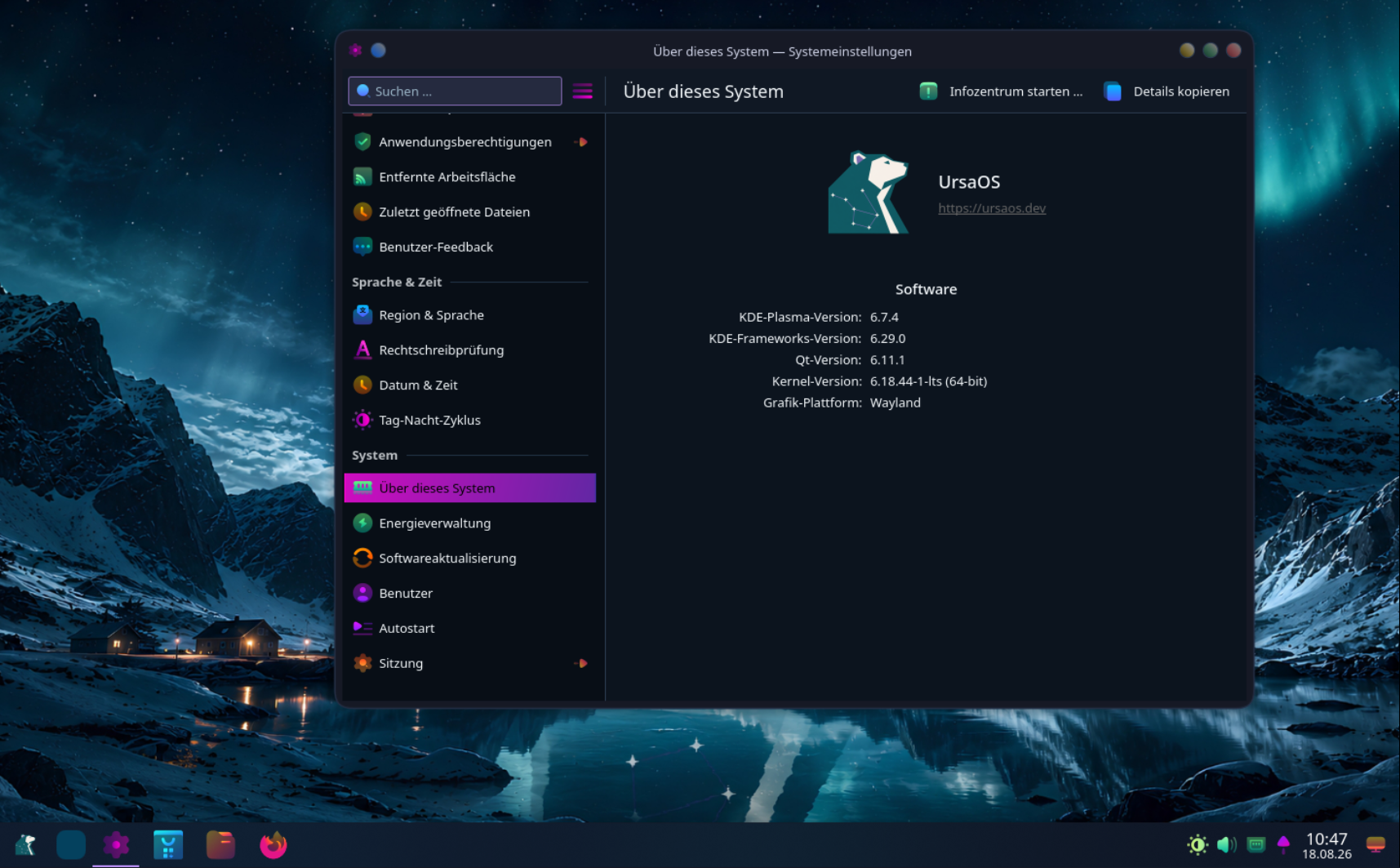Screen dimensions: 1400x868
Task: Click the dark teal square taskbar icon
Action: [71, 845]
